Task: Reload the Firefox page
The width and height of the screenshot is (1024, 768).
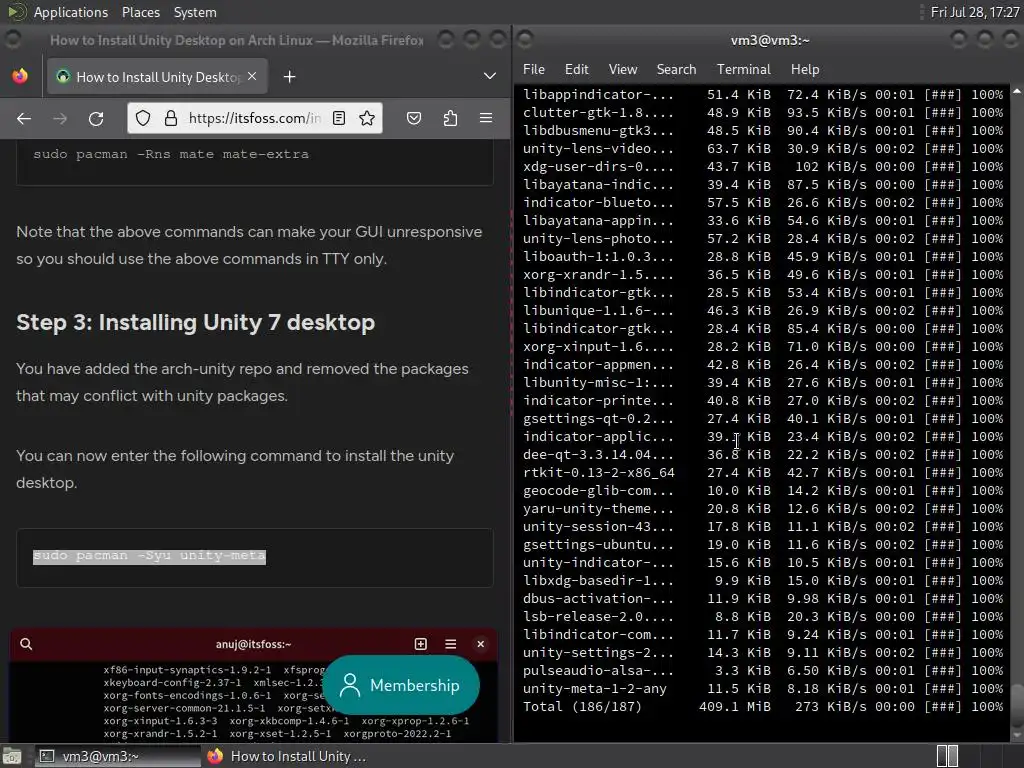Action: (96, 118)
